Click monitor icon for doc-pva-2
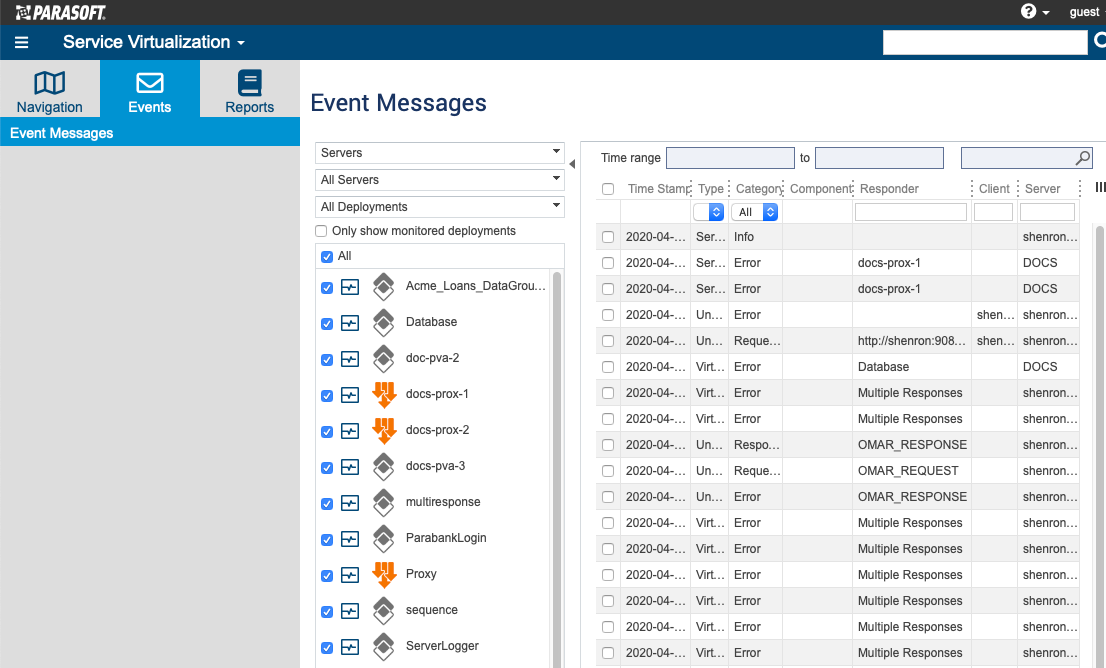 tap(350, 359)
